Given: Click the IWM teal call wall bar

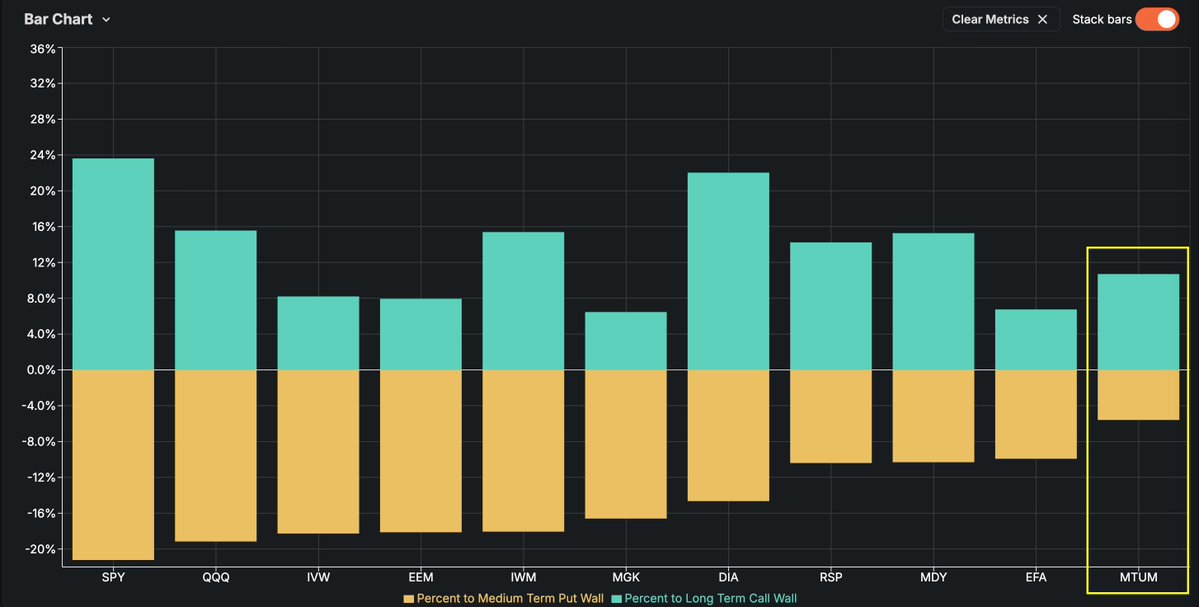Looking at the screenshot, I should click(523, 301).
